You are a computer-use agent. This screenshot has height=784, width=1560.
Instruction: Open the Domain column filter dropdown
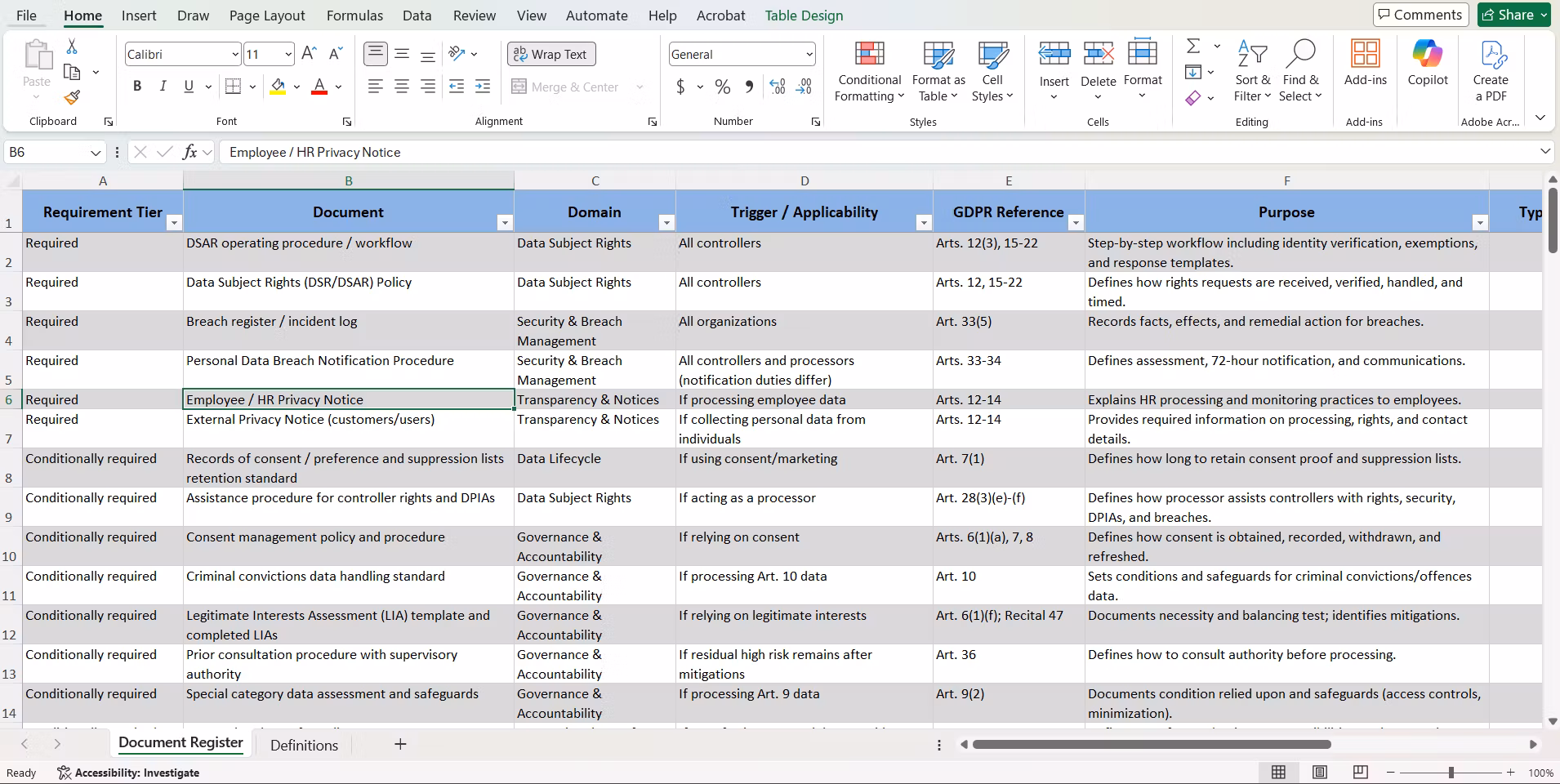pyautogui.click(x=666, y=223)
